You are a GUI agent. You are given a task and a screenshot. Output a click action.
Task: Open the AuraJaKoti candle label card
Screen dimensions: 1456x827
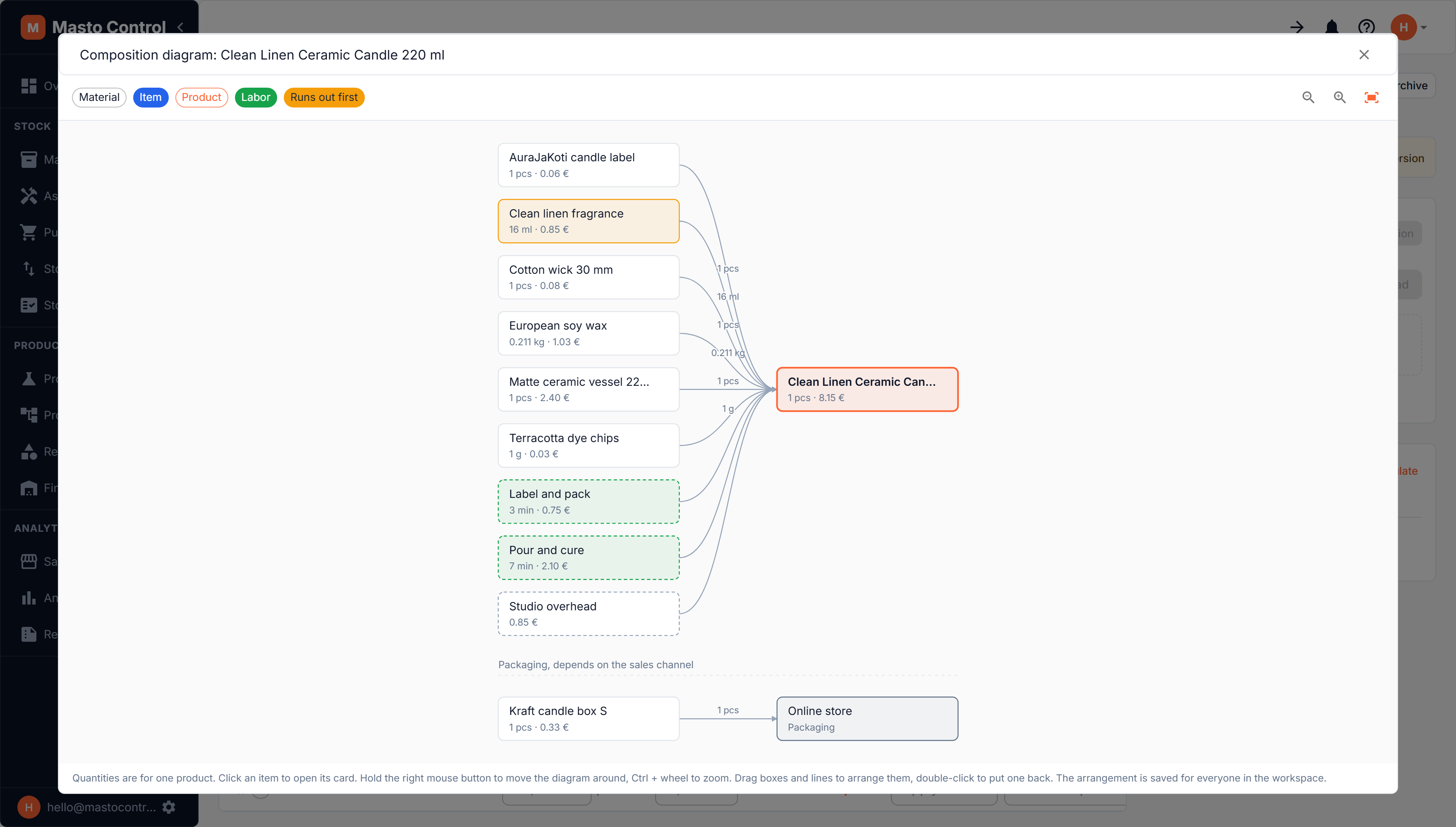tap(589, 165)
